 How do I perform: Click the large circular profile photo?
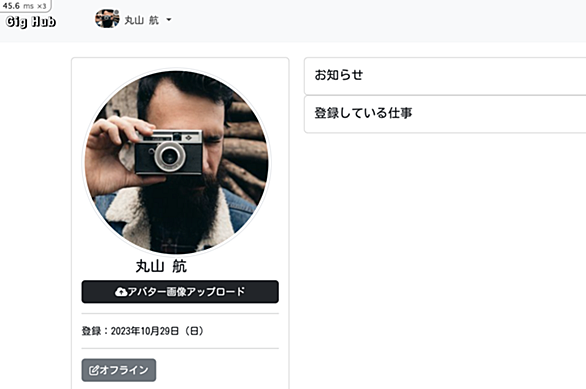coord(176,162)
